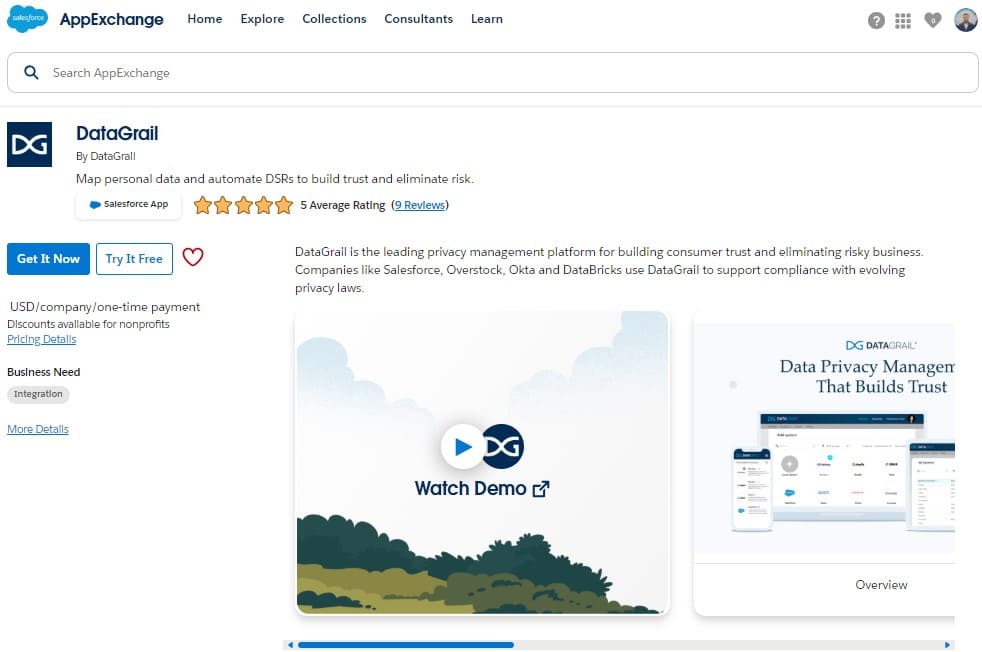
Task: Click the left carousel scroll arrow
Action: 290,644
